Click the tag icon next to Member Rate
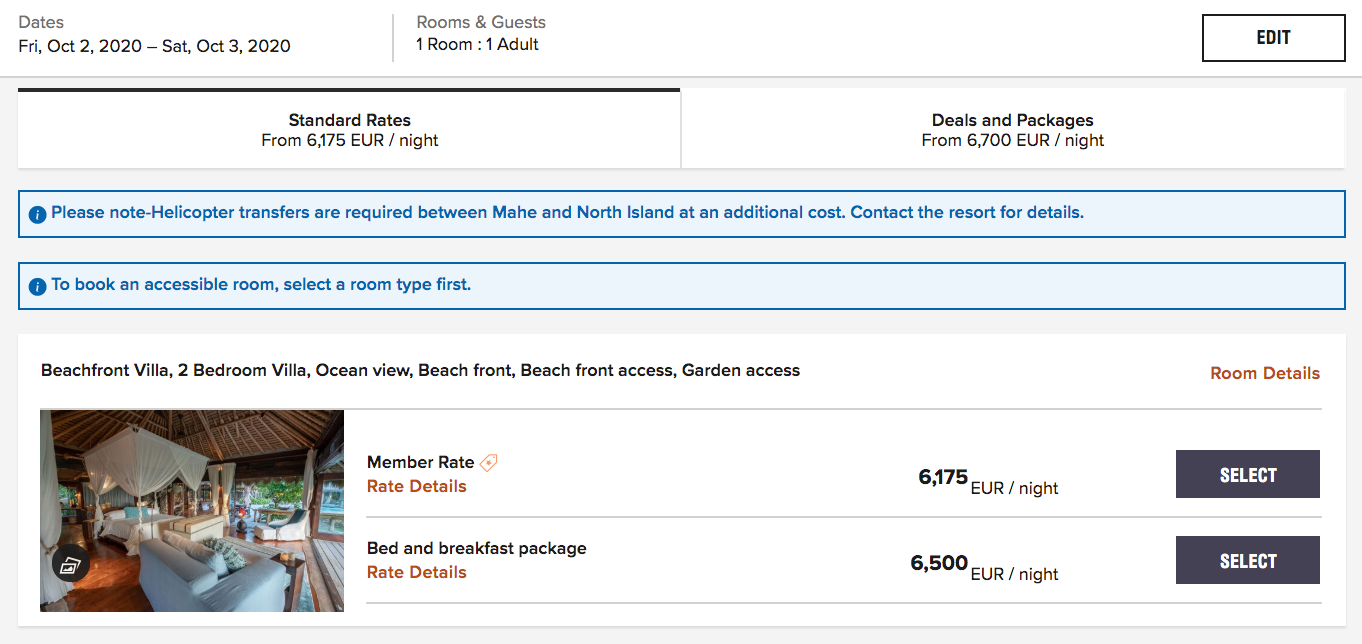The height and width of the screenshot is (644, 1362). pyautogui.click(x=488, y=462)
